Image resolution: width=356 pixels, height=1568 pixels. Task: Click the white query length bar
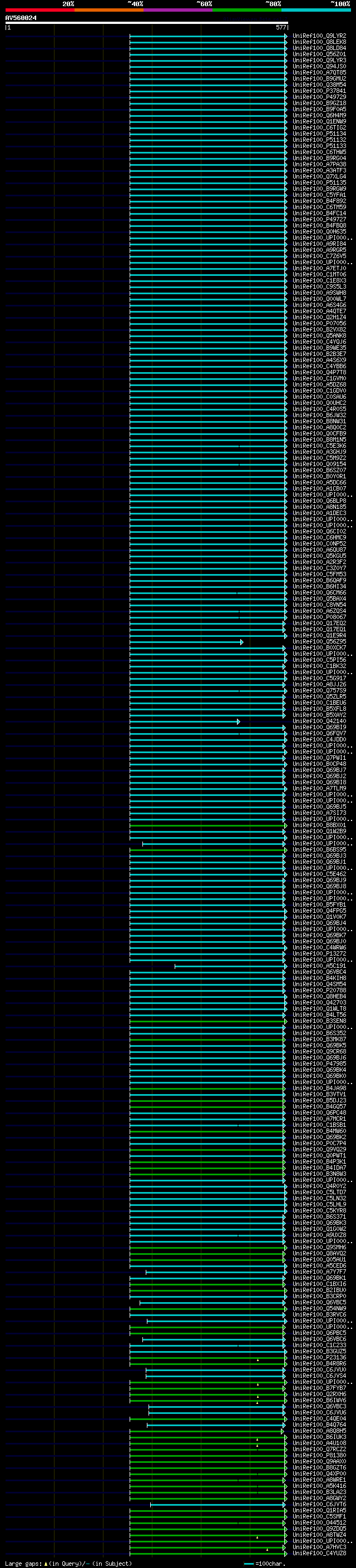[x=147, y=23]
